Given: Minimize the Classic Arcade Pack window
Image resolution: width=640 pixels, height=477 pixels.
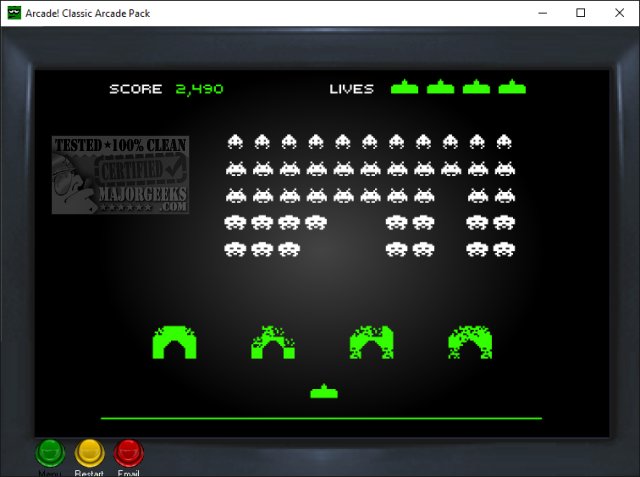Looking at the screenshot, I should point(542,13).
